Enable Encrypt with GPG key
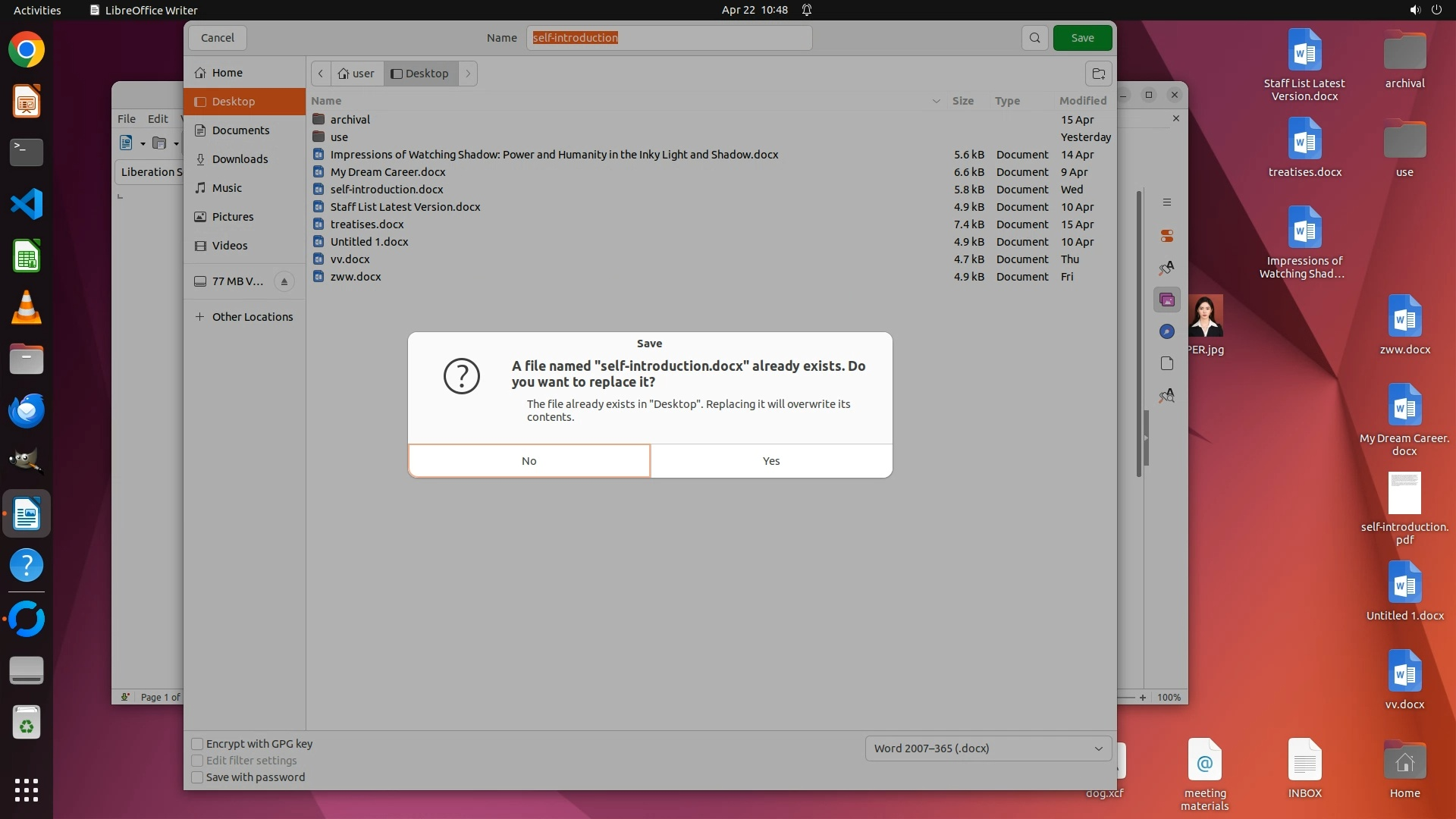Screen dimensions: 1456x819 pos(197,744)
